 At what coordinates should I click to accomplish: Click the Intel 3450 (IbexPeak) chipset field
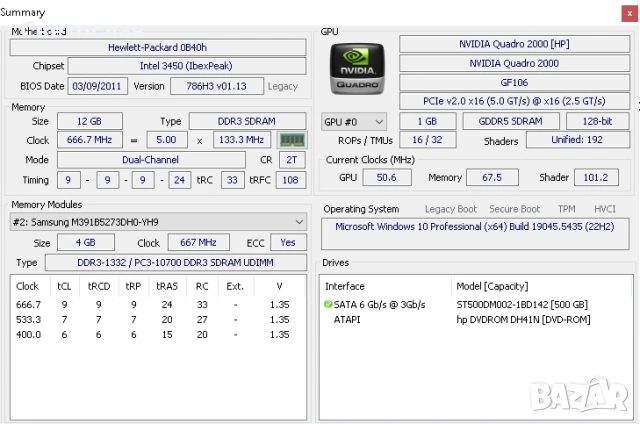click(x=187, y=66)
